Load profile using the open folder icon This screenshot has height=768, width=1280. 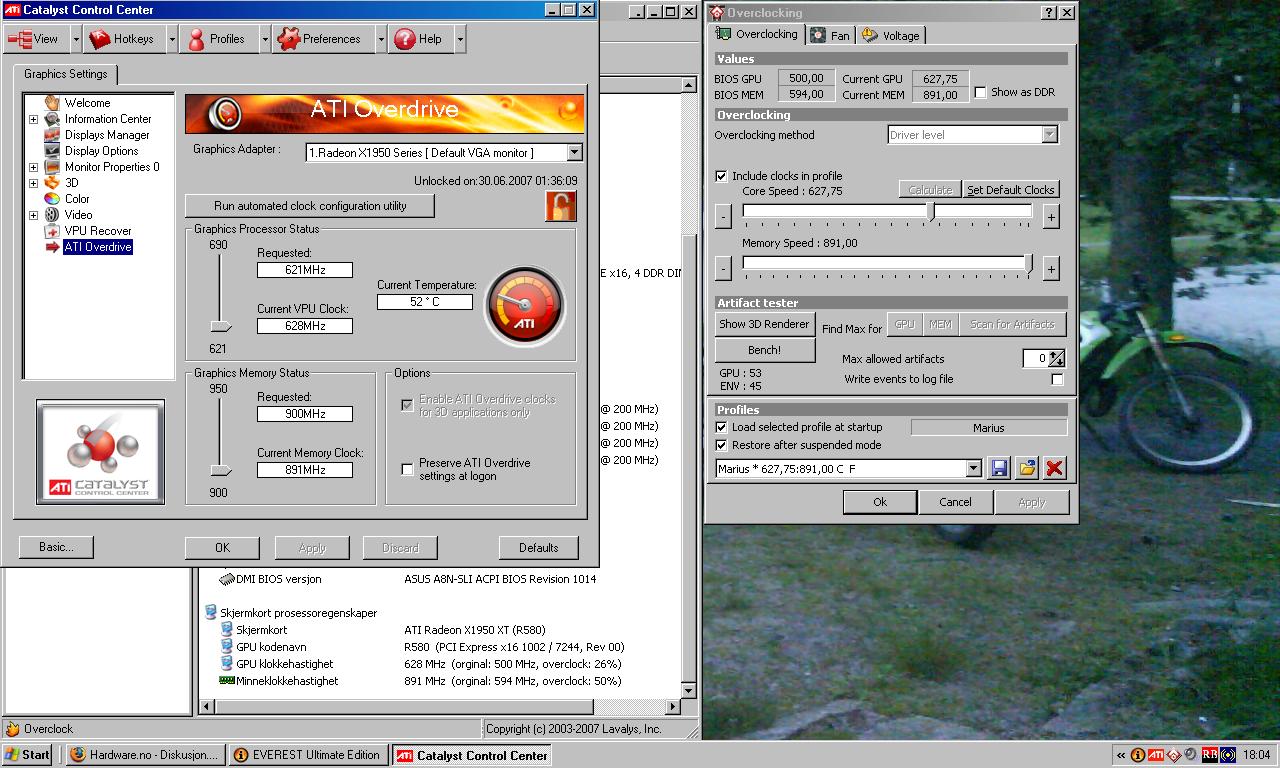click(1026, 468)
